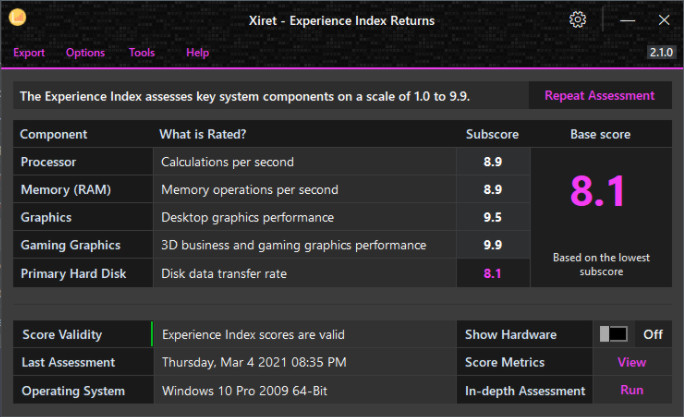Open settings via the gear icon
Screen dimensions: 684x417
click(578, 20)
